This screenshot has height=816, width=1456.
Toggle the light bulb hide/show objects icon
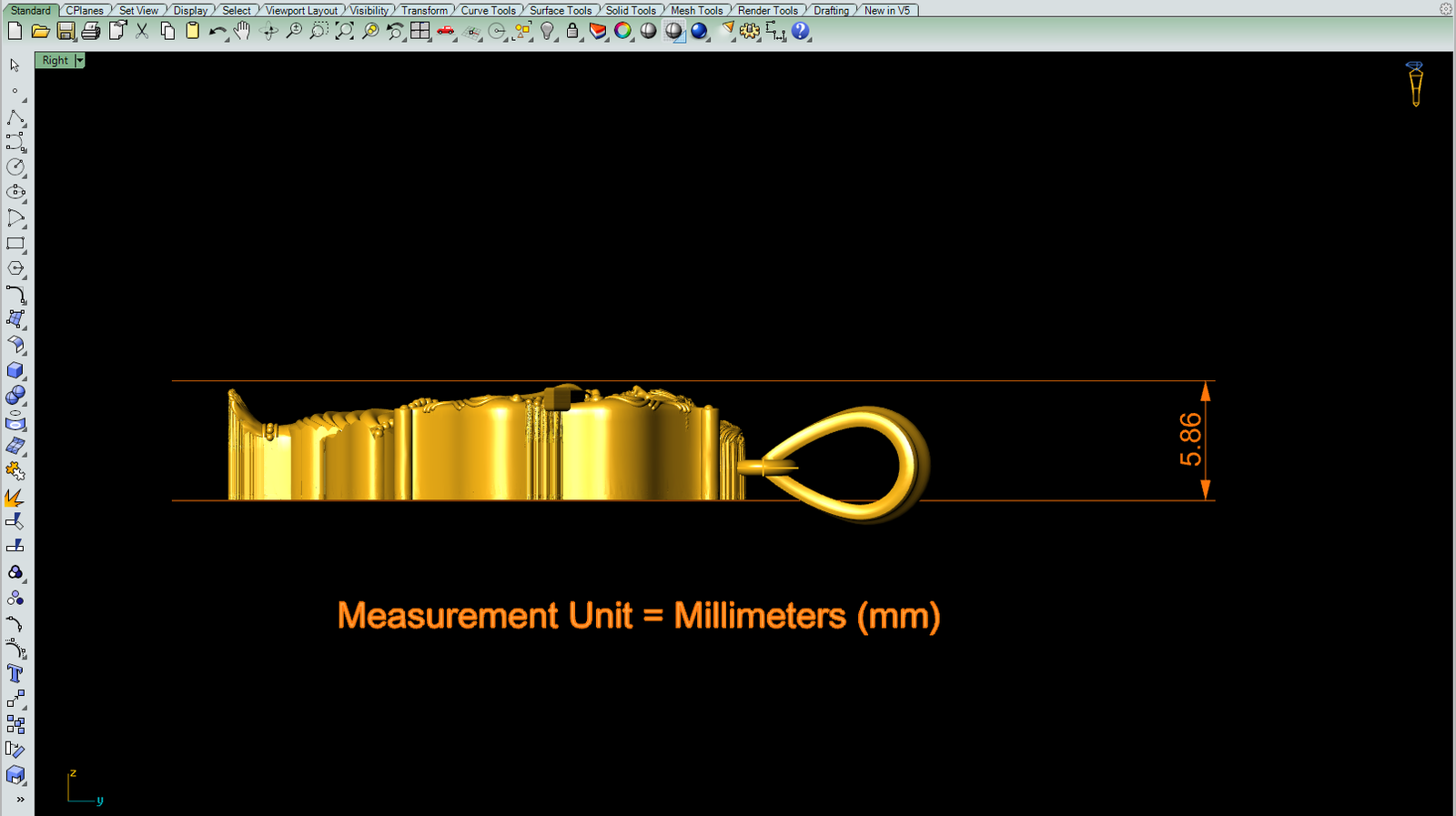[x=547, y=31]
